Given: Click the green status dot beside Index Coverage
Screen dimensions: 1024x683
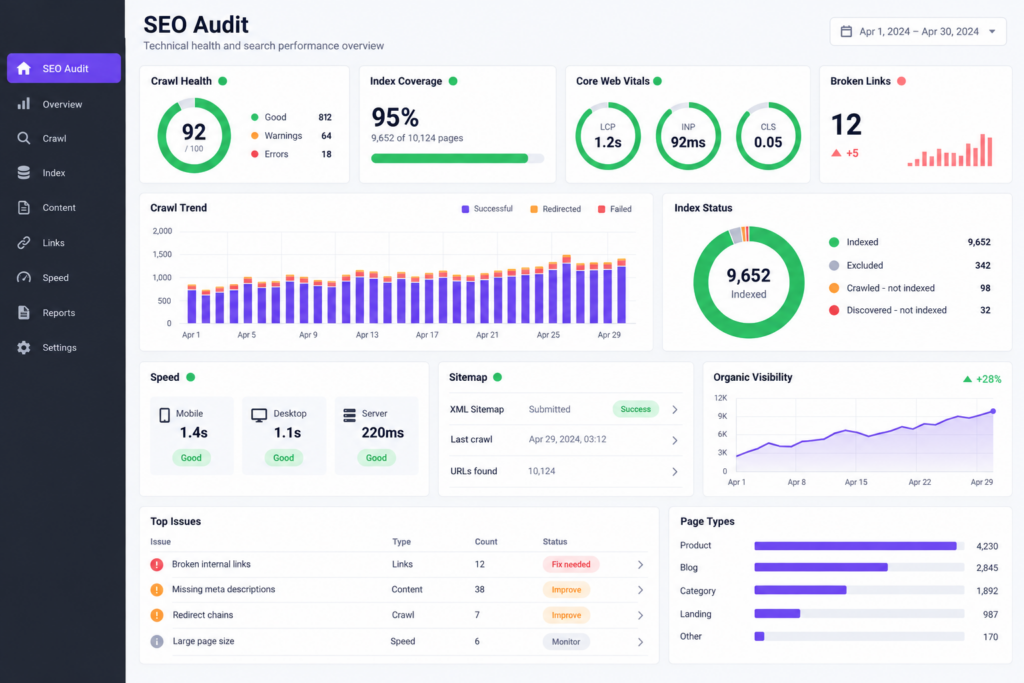Looking at the screenshot, I should [453, 81].
